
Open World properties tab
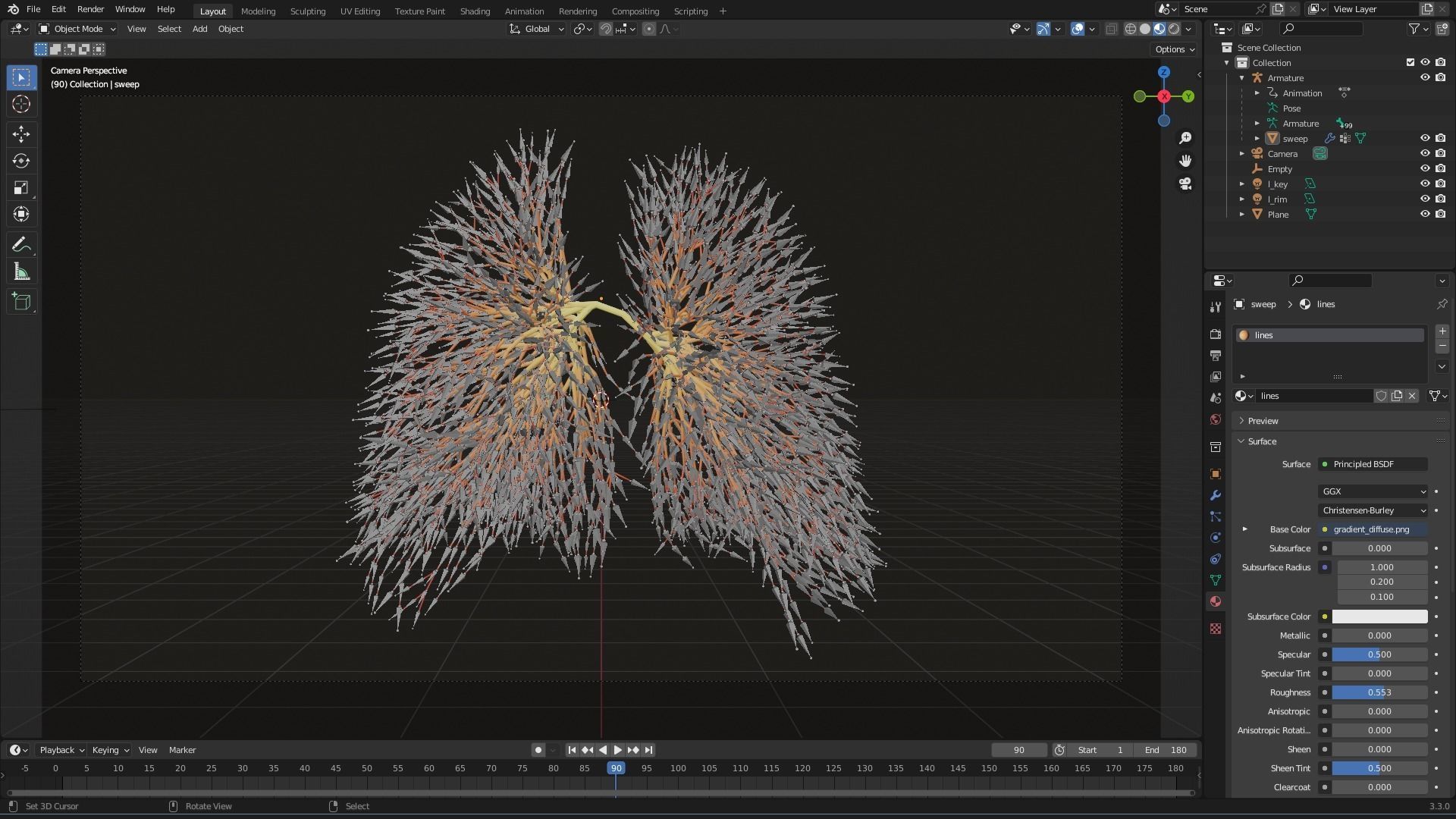point(1216,419)
